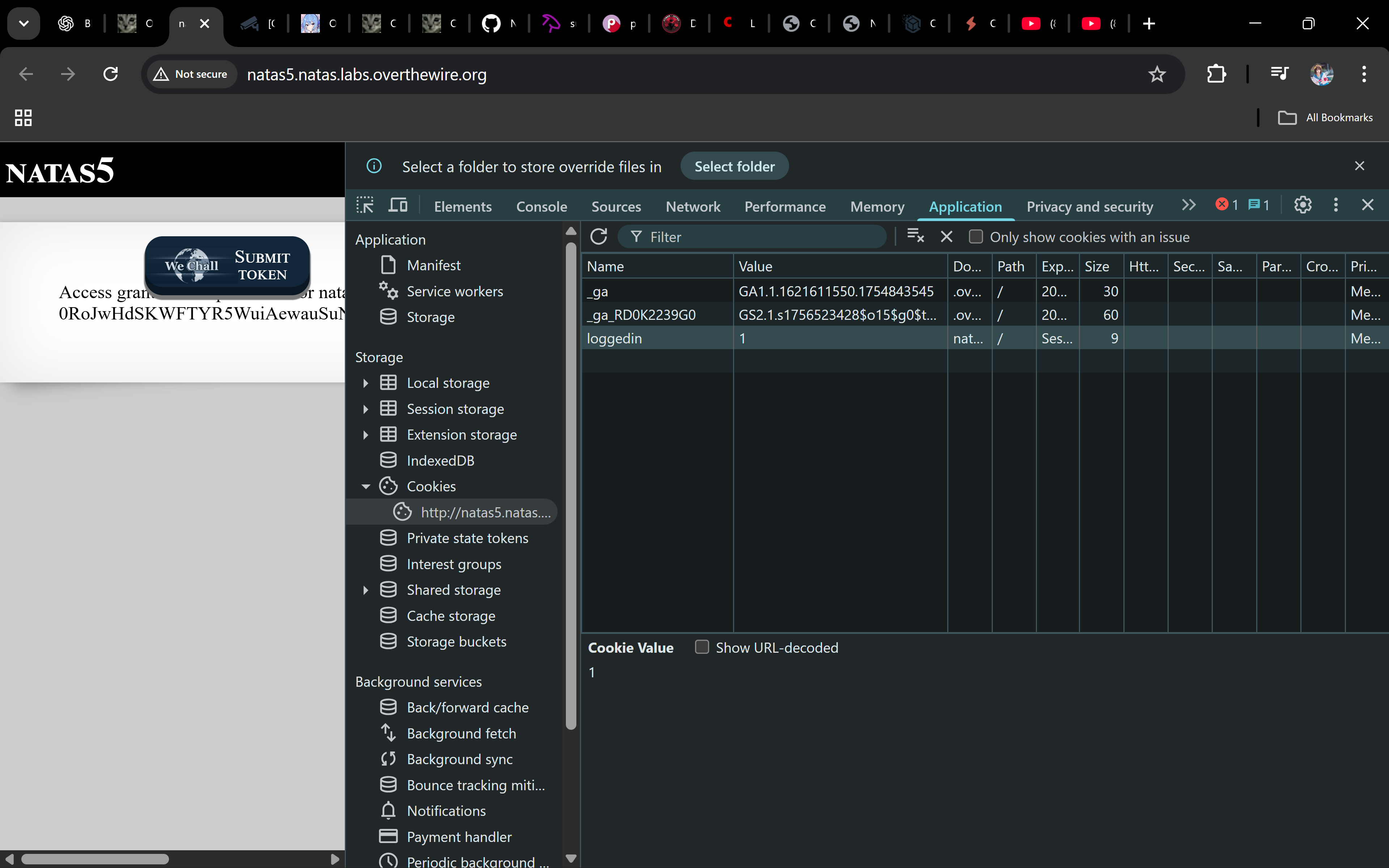This screenshot has width=1389, height=868.
Task: Click the Select folder button
Action: pos(734,166)
